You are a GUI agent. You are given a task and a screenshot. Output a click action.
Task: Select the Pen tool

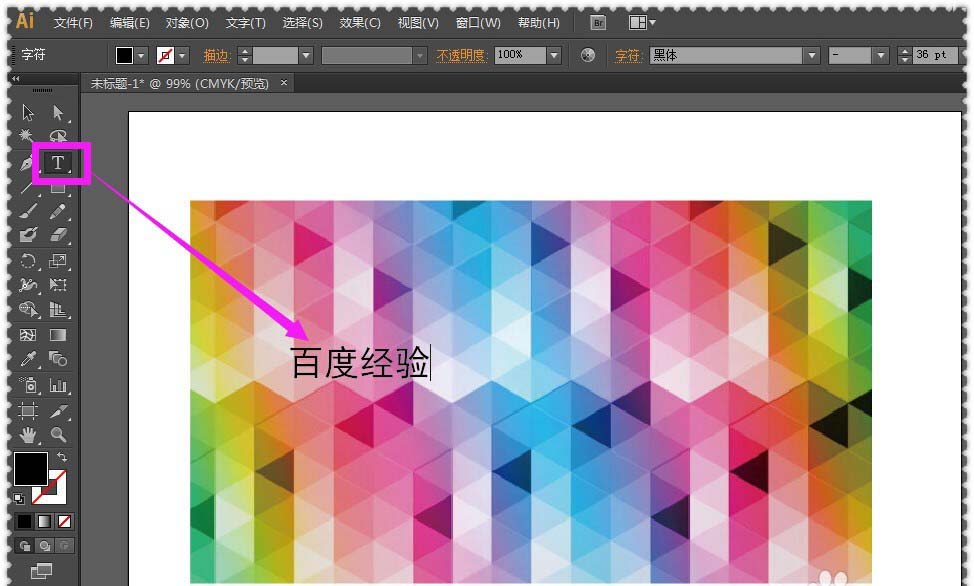pos(27,163)
